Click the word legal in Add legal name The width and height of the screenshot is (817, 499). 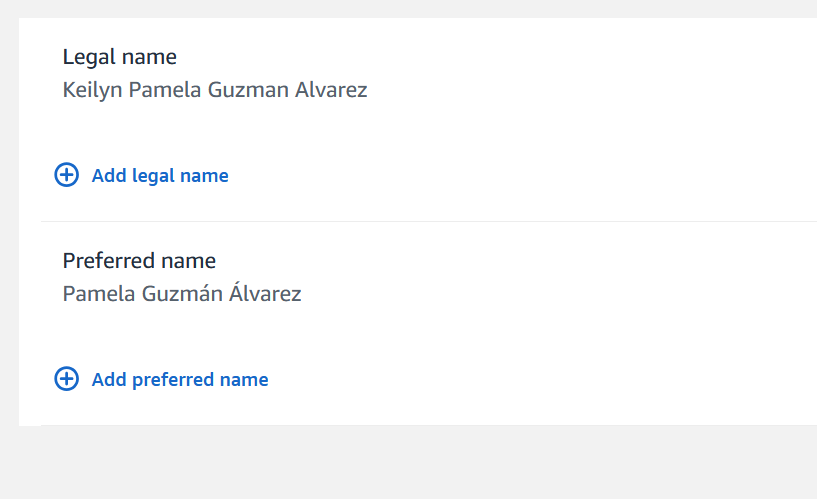[152, 176]
